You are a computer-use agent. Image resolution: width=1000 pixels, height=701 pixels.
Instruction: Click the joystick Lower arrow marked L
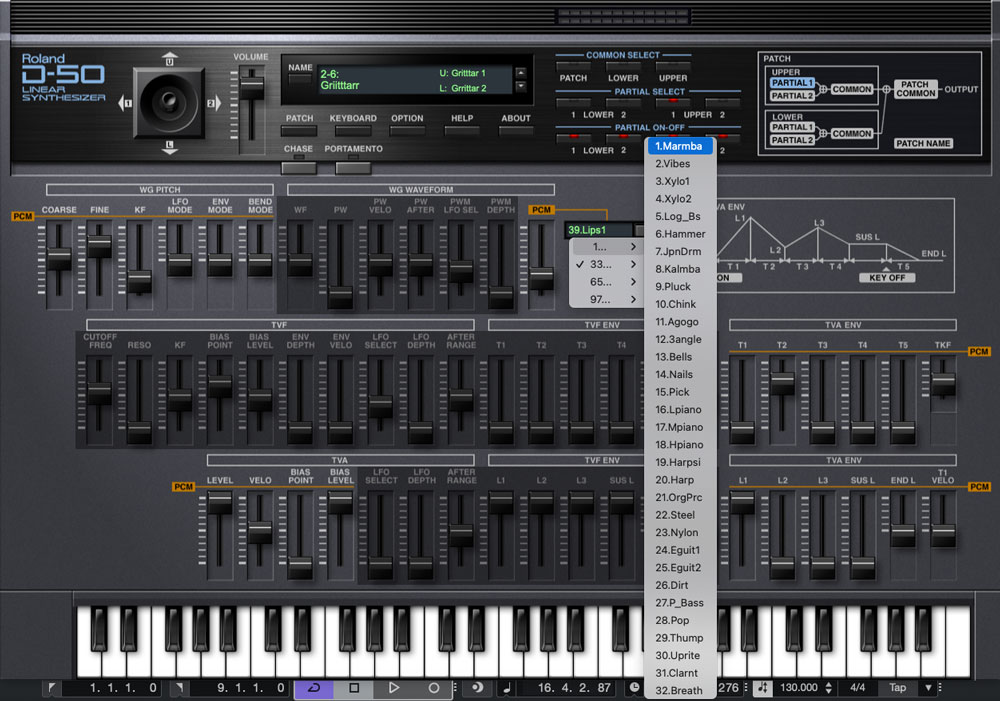tap(170, 147)
